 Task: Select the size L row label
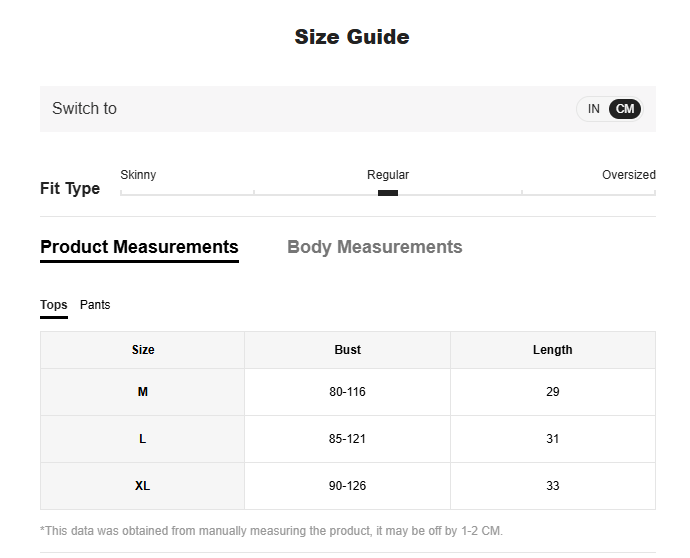pos(143,439)
